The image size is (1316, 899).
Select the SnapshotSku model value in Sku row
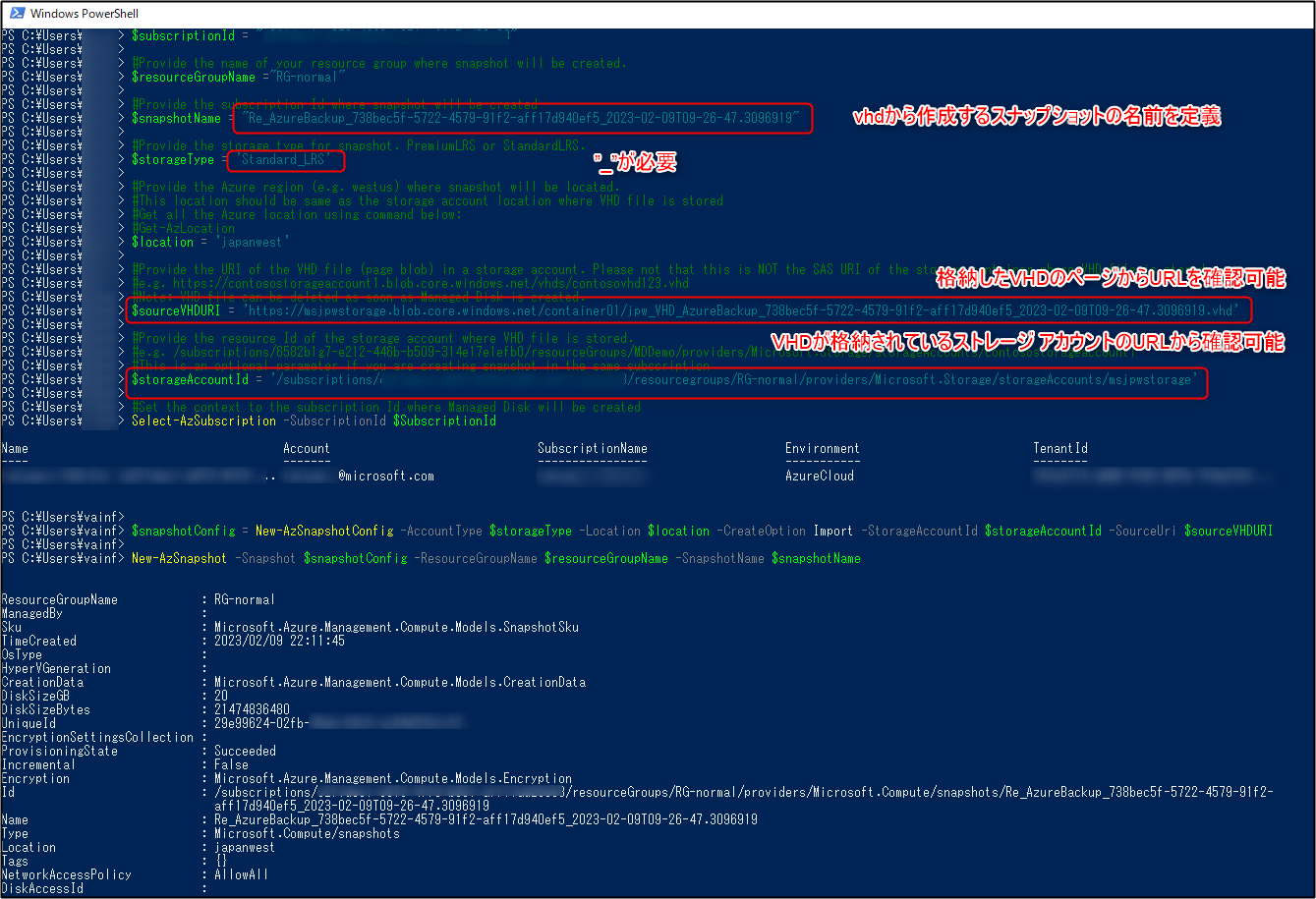(x=396, y=627)
